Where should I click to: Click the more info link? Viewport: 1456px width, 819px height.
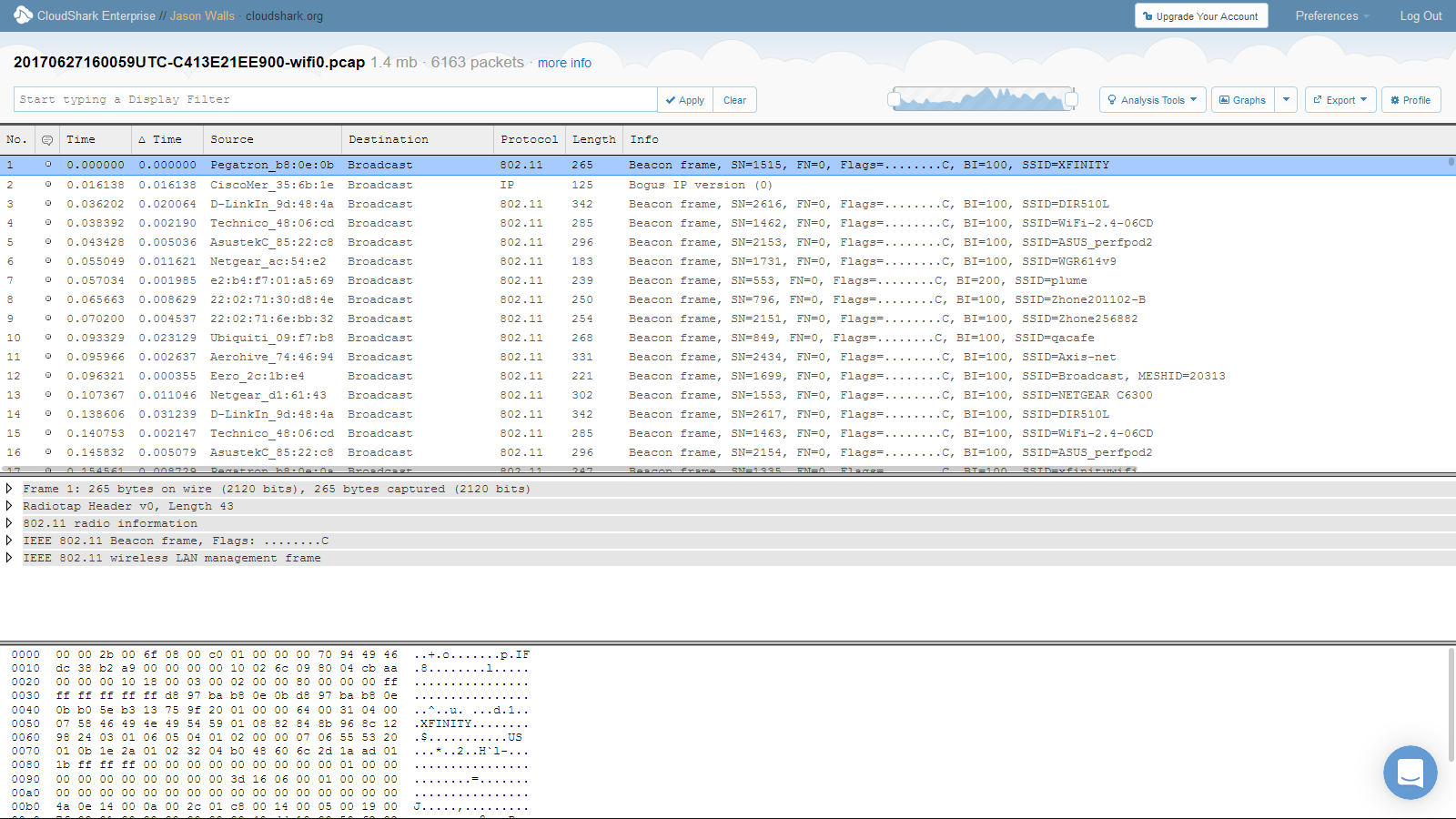(564, 63)
